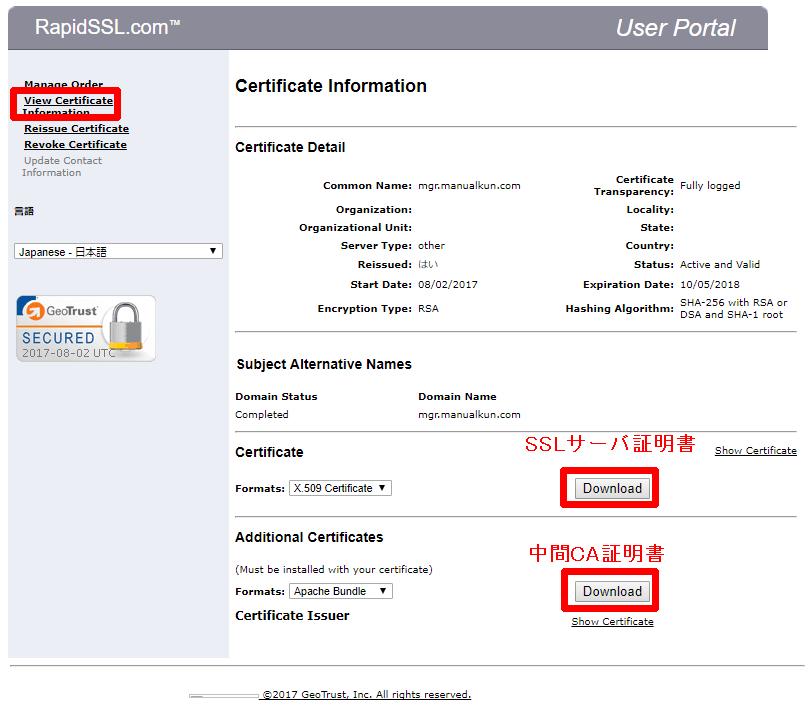Open the Apache Bundle format dropdown
Viewport: 809px width, 711px height.
click(341, 591)
